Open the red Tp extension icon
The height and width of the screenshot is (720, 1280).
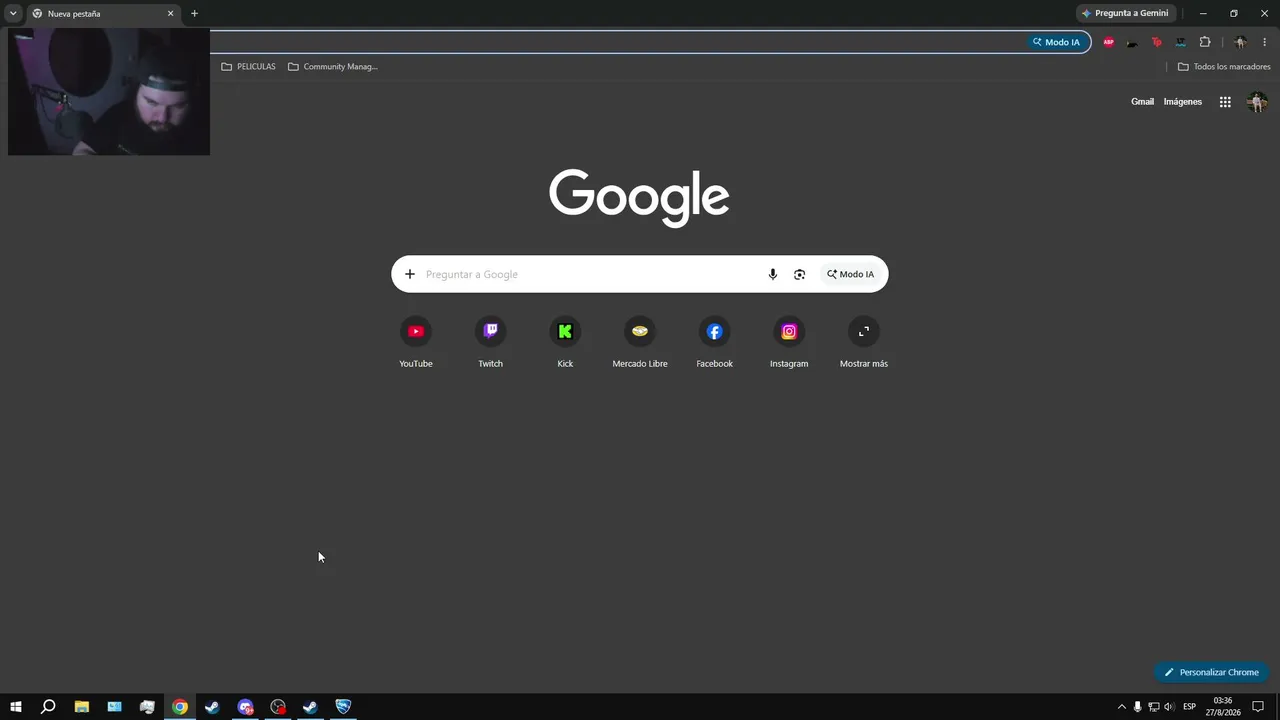[x=1157, y=42]
